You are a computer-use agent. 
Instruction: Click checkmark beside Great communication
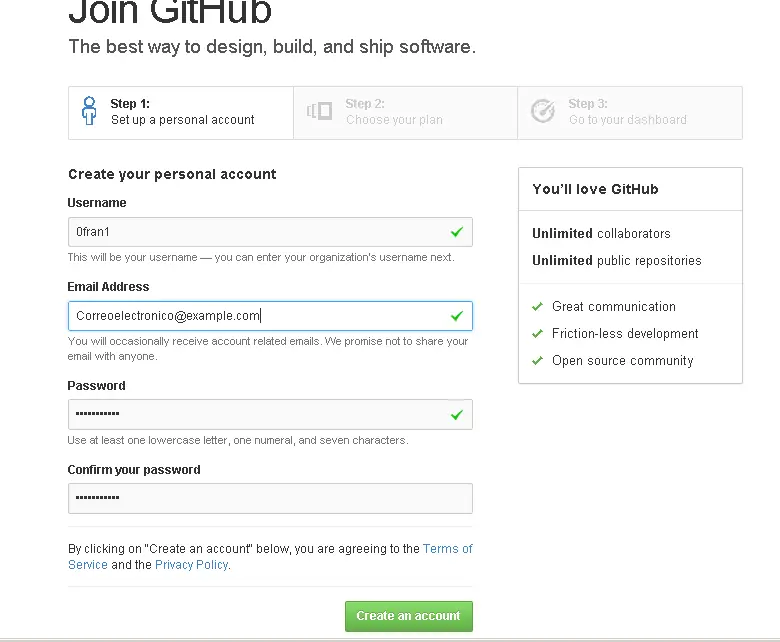[537, 307]
